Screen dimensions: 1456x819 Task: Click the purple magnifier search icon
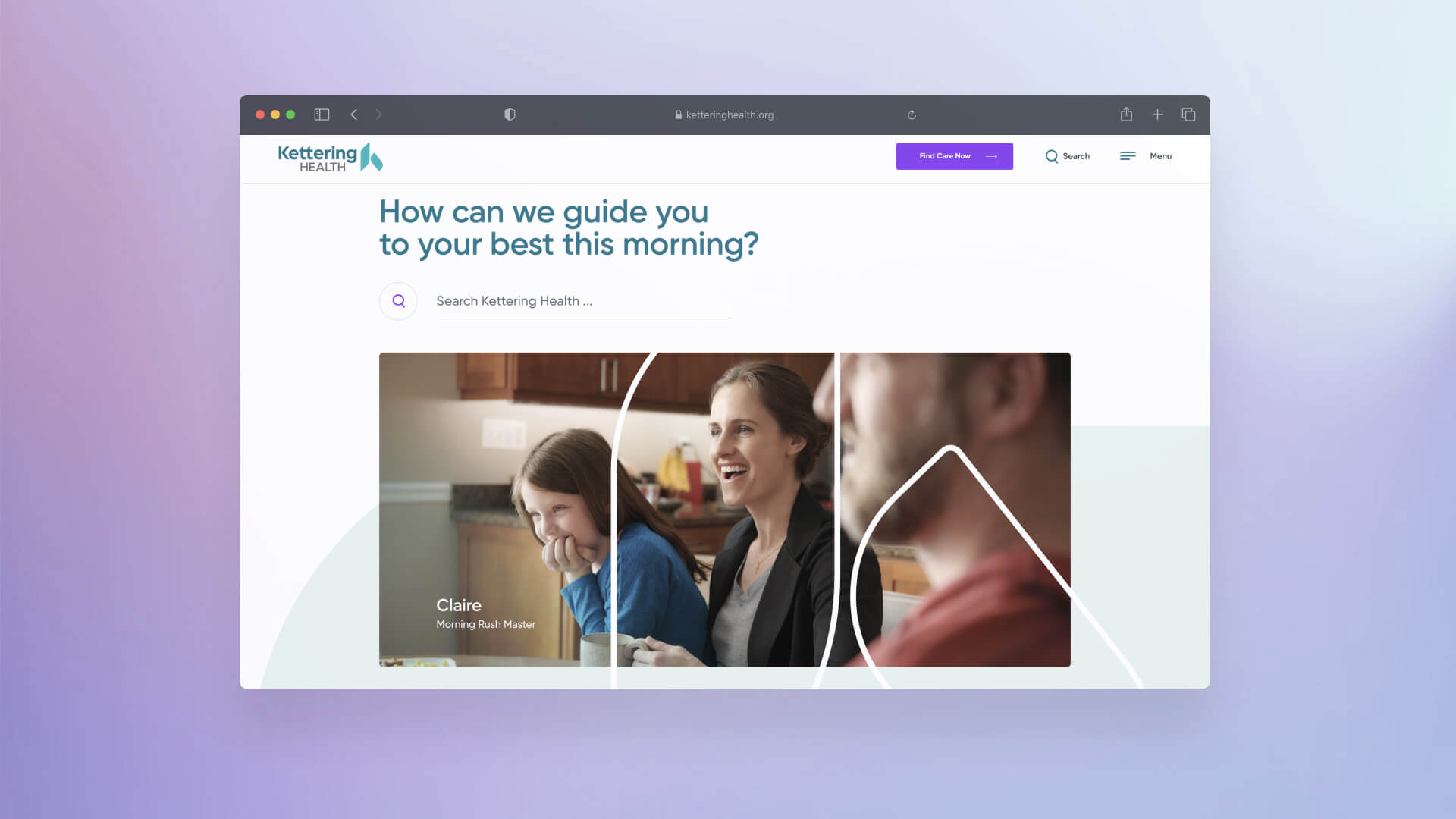(398, 301)
